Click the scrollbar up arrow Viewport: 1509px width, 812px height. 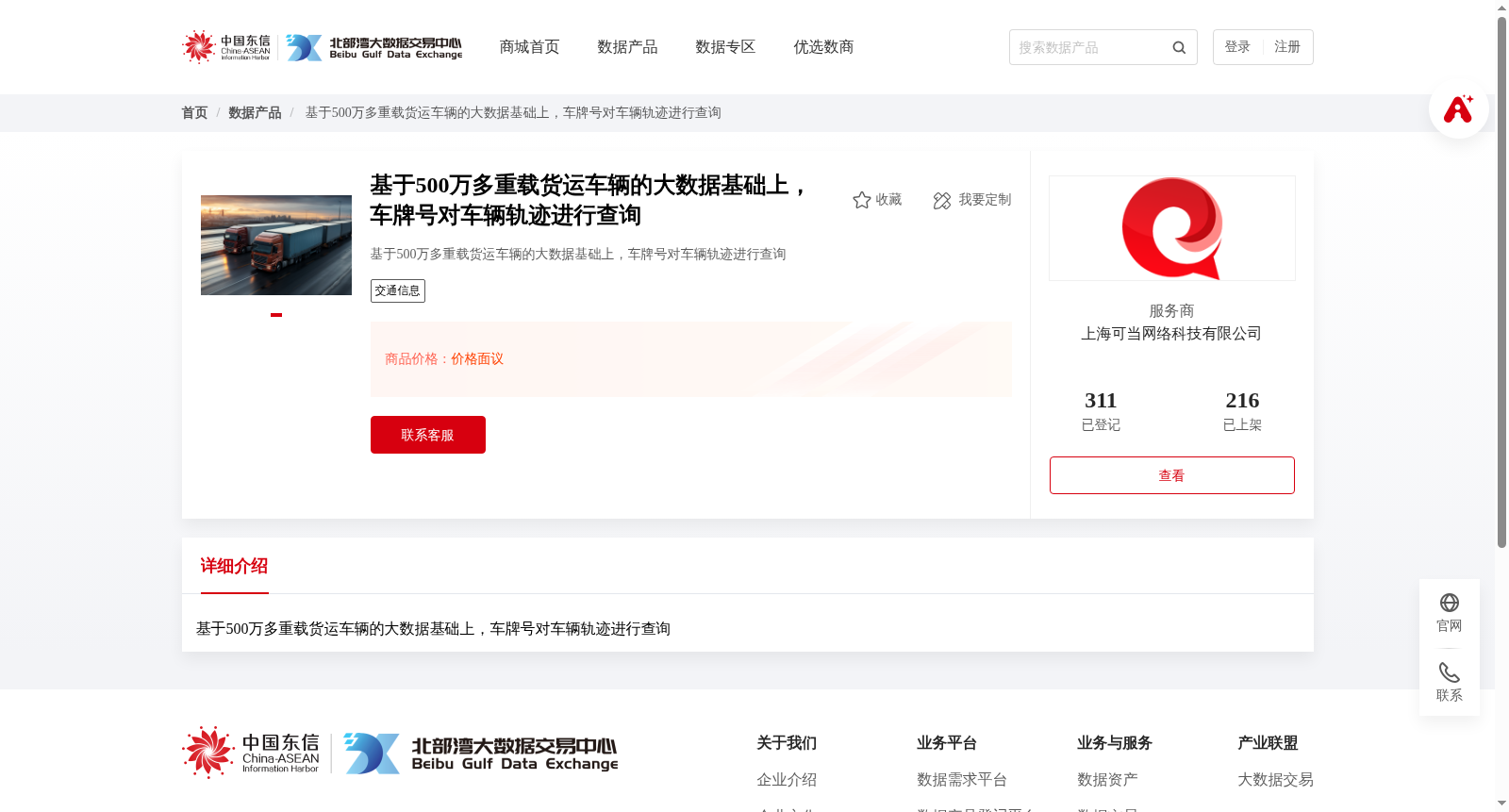(1501, 8)
